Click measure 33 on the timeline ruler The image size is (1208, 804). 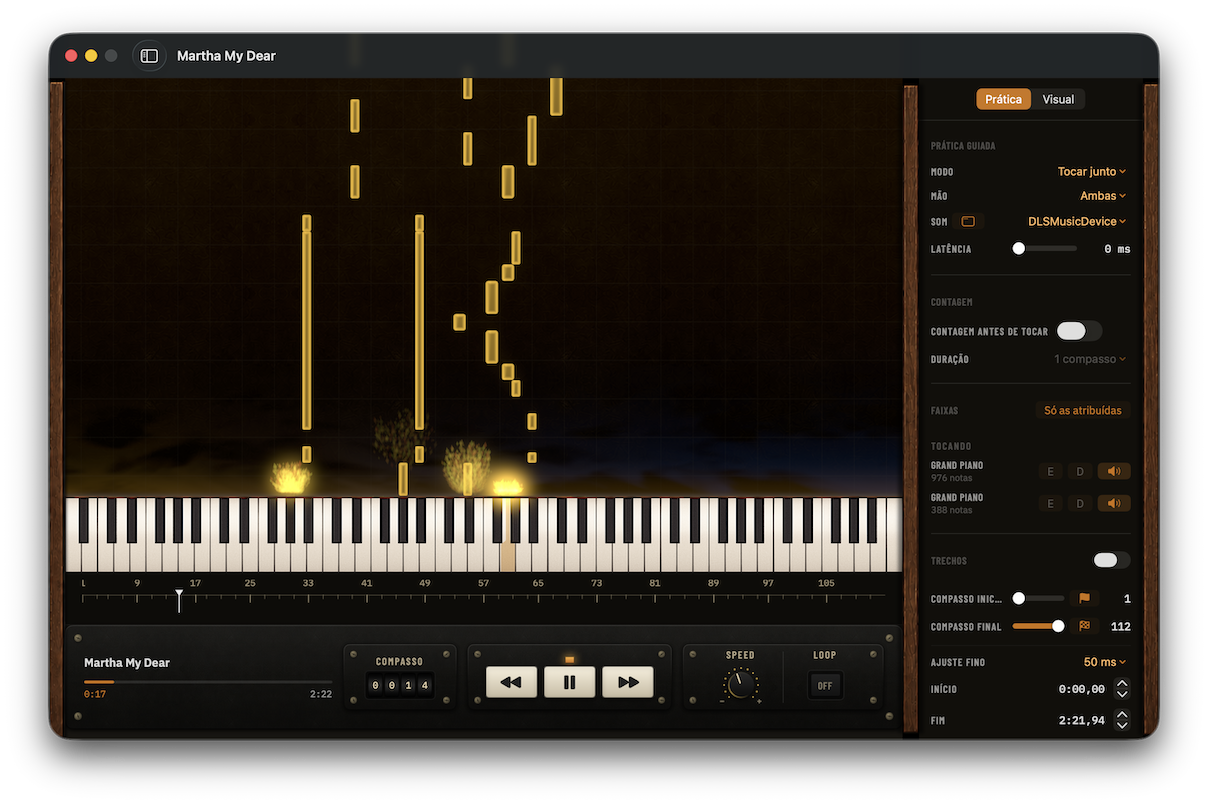click(308, 583)
